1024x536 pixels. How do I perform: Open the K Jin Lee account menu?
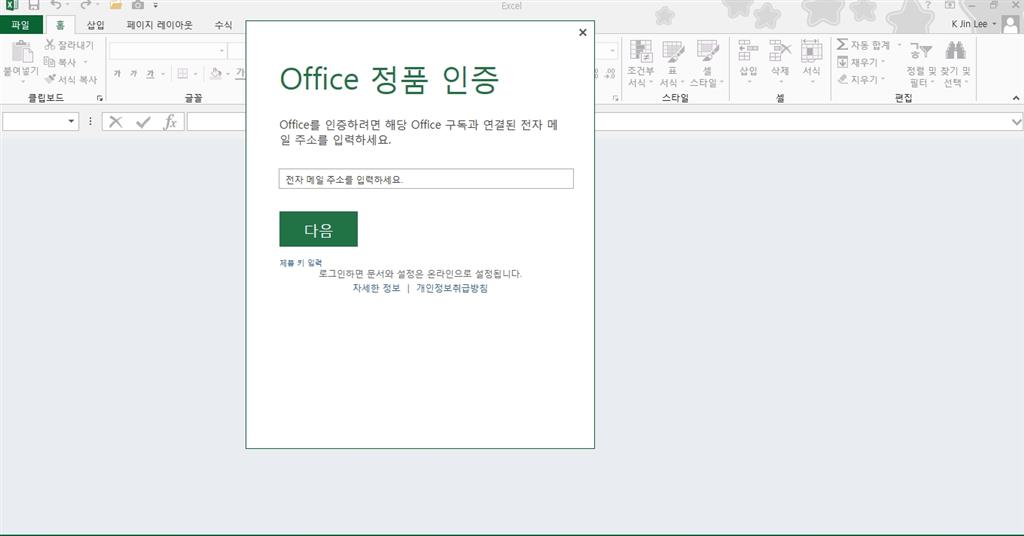974,24
